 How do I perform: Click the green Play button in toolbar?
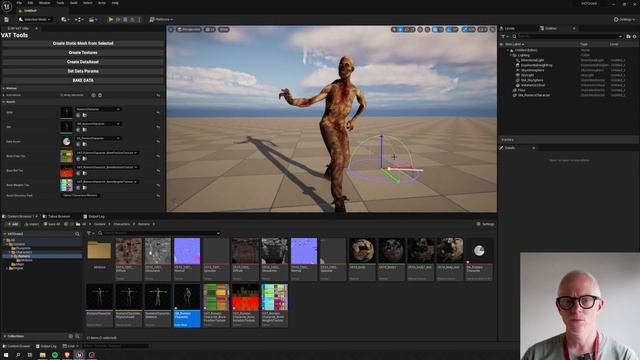point(110,19)
